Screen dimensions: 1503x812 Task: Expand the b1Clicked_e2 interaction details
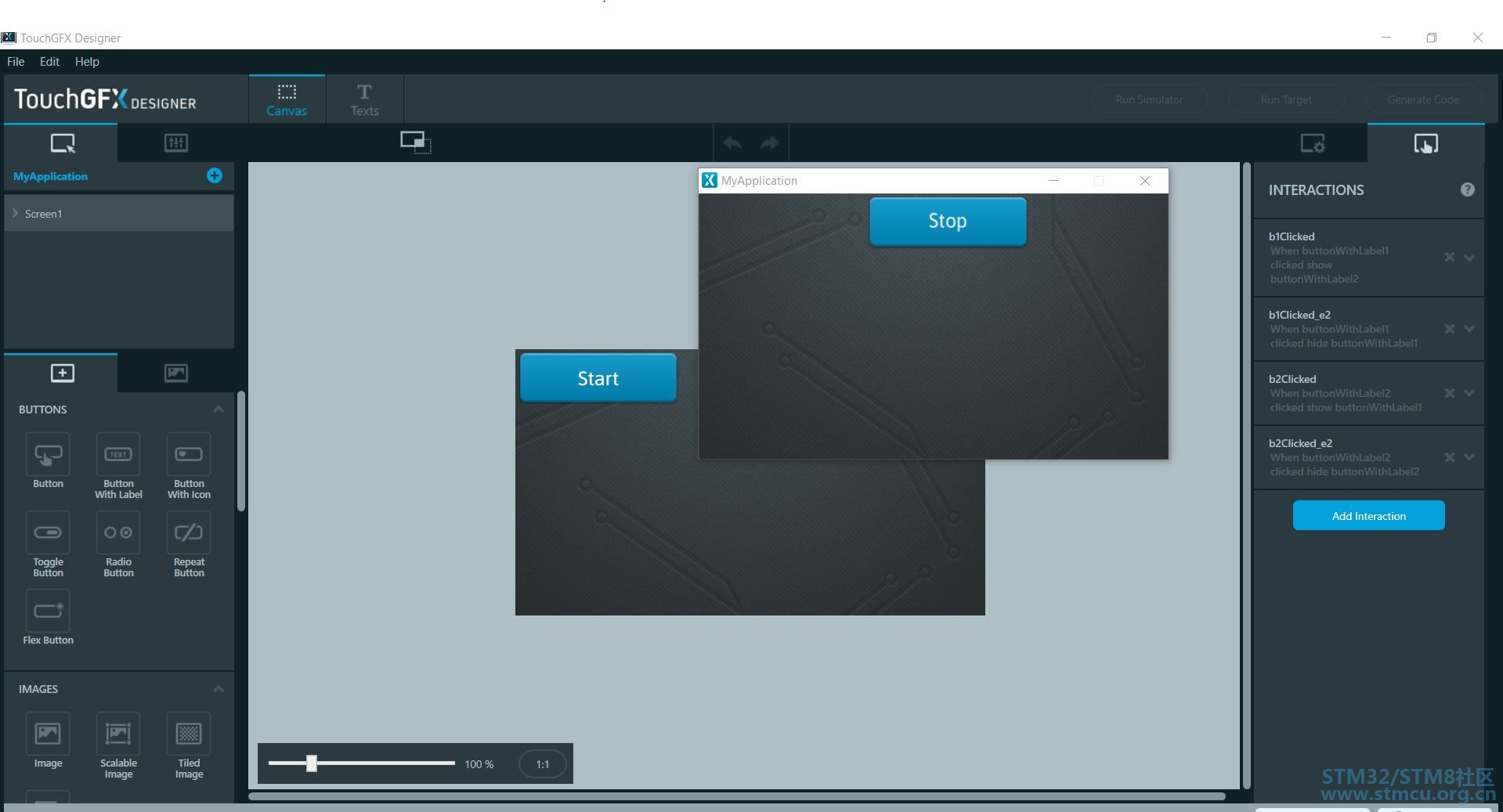tap(1469, 329)
